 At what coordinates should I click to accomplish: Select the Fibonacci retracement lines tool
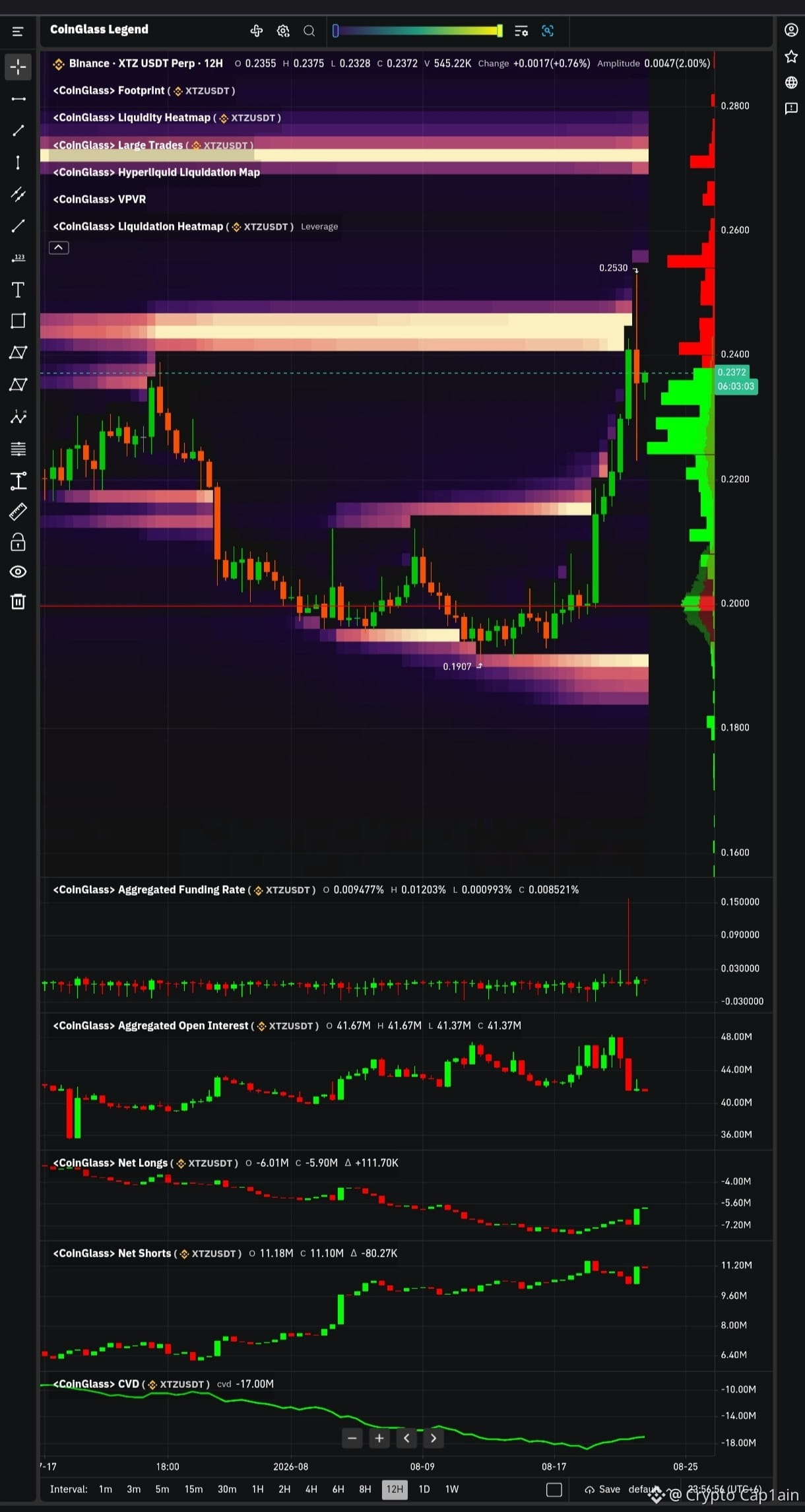pos(18,449)
